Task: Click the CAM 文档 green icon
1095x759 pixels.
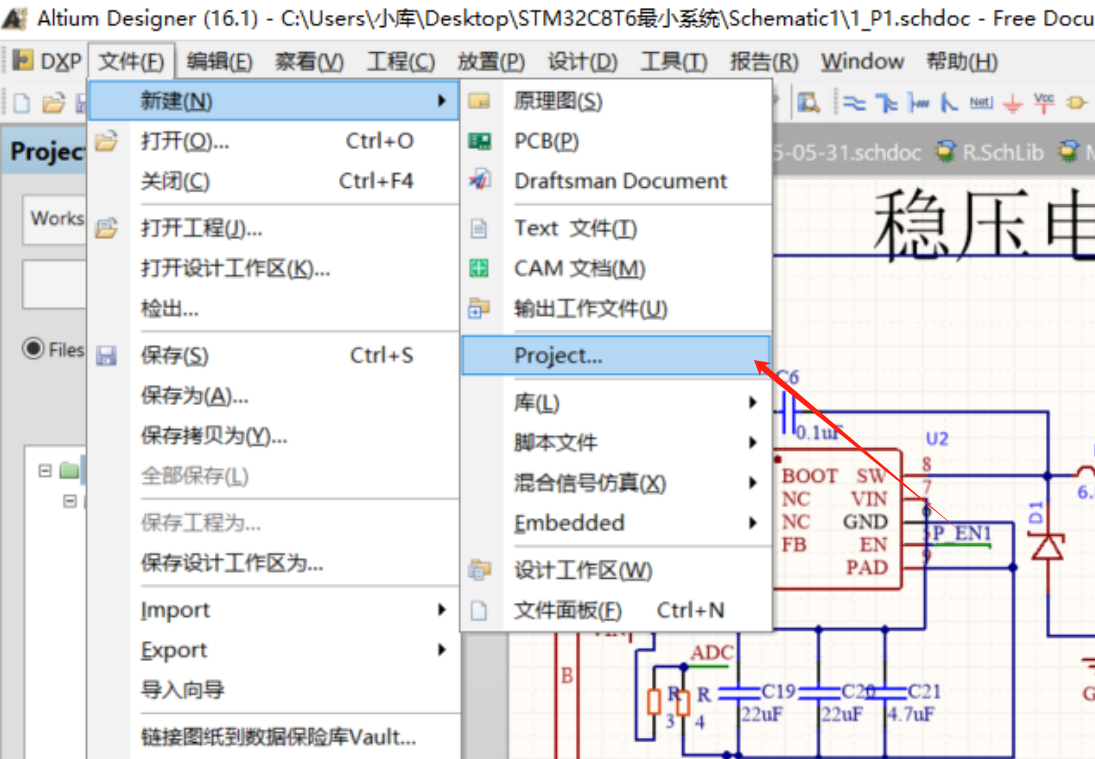Action: (479, 268)
